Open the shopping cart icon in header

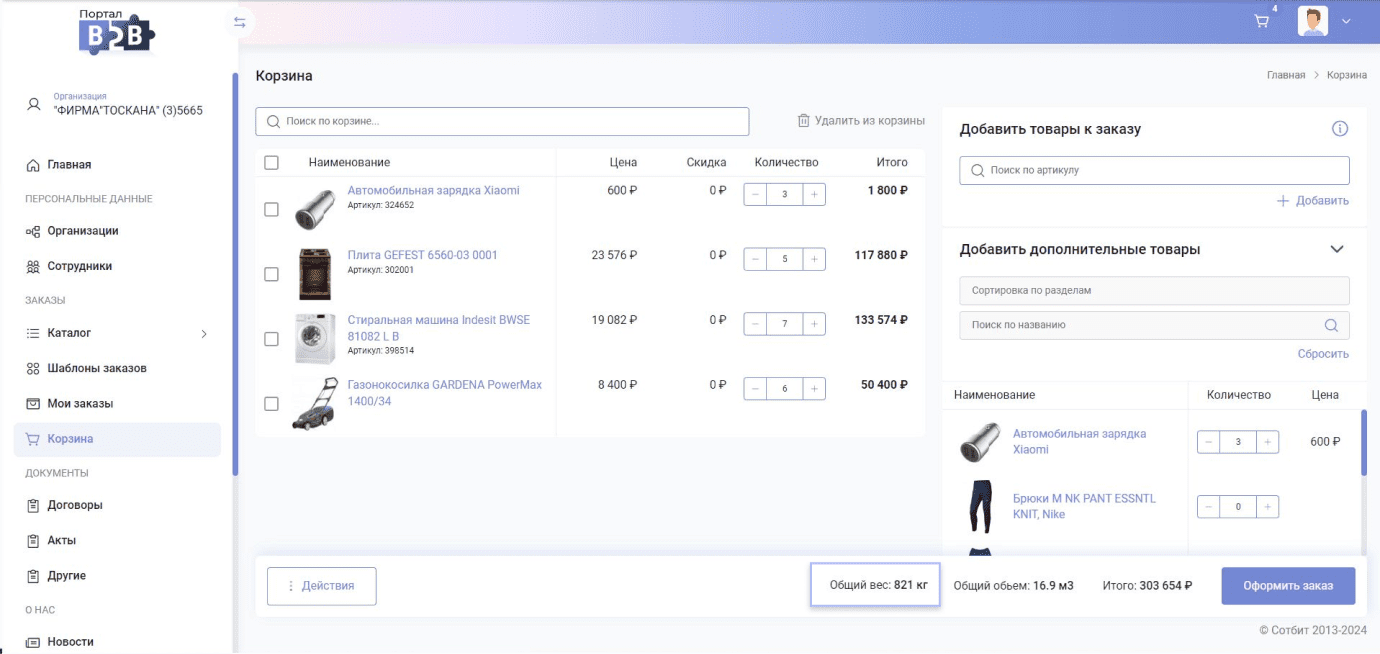click(x=1262, y=21)
